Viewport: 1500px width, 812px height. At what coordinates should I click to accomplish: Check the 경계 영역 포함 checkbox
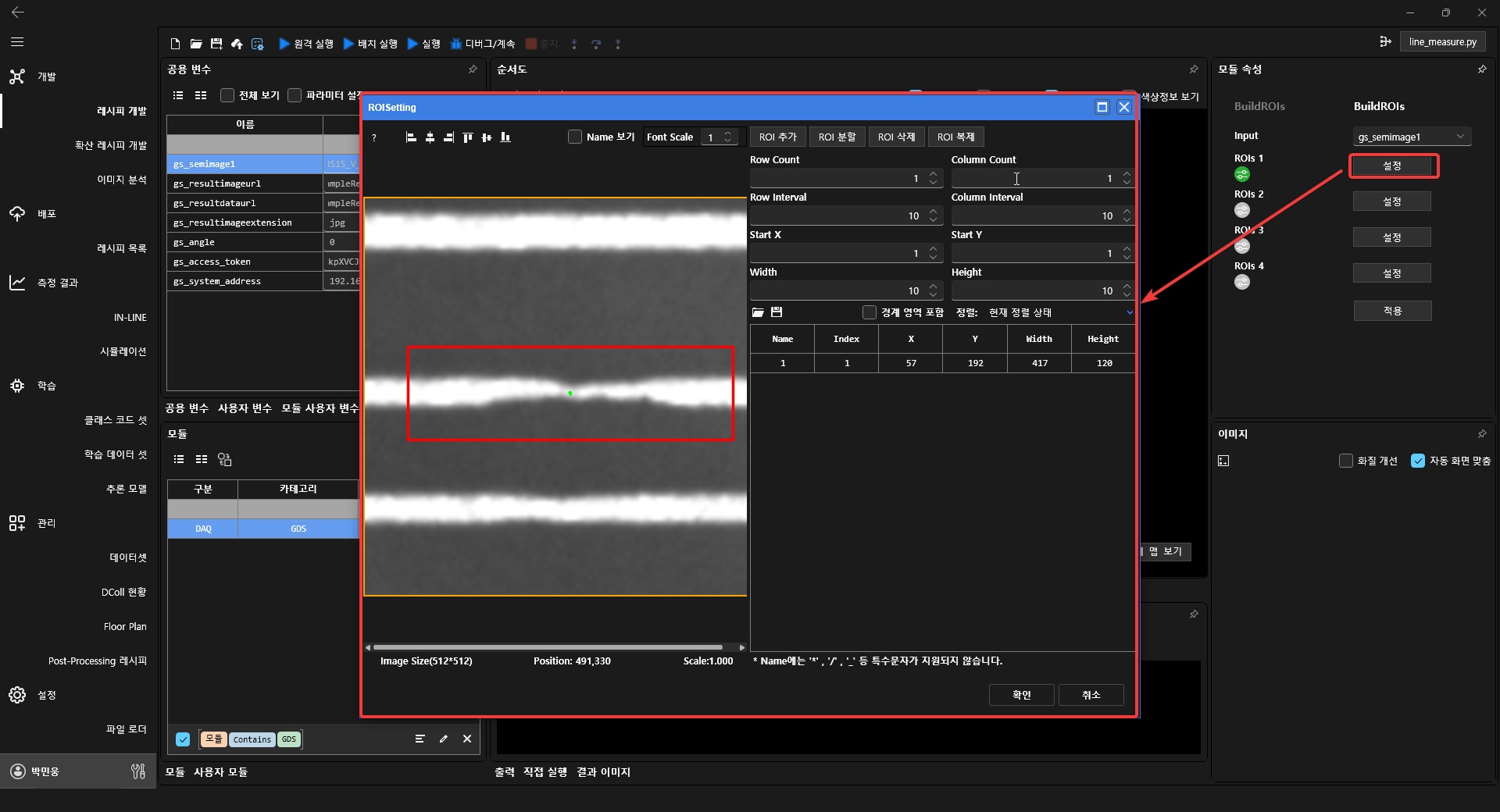coord(869,312)
